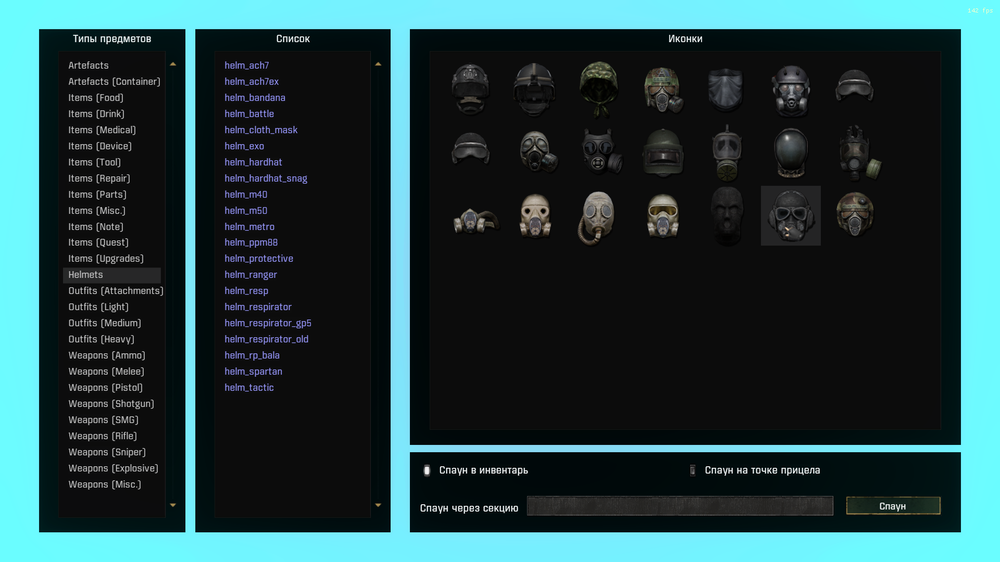Select helm_ach7 in the list
Viewport: 1000px width, 562px height.
pos(247,65)
